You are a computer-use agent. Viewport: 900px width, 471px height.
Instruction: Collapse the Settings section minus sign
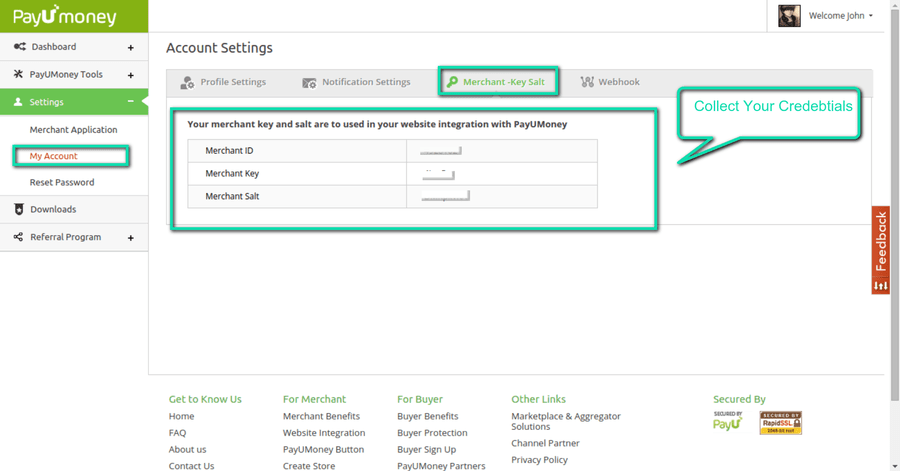click(x=130, y=102)
